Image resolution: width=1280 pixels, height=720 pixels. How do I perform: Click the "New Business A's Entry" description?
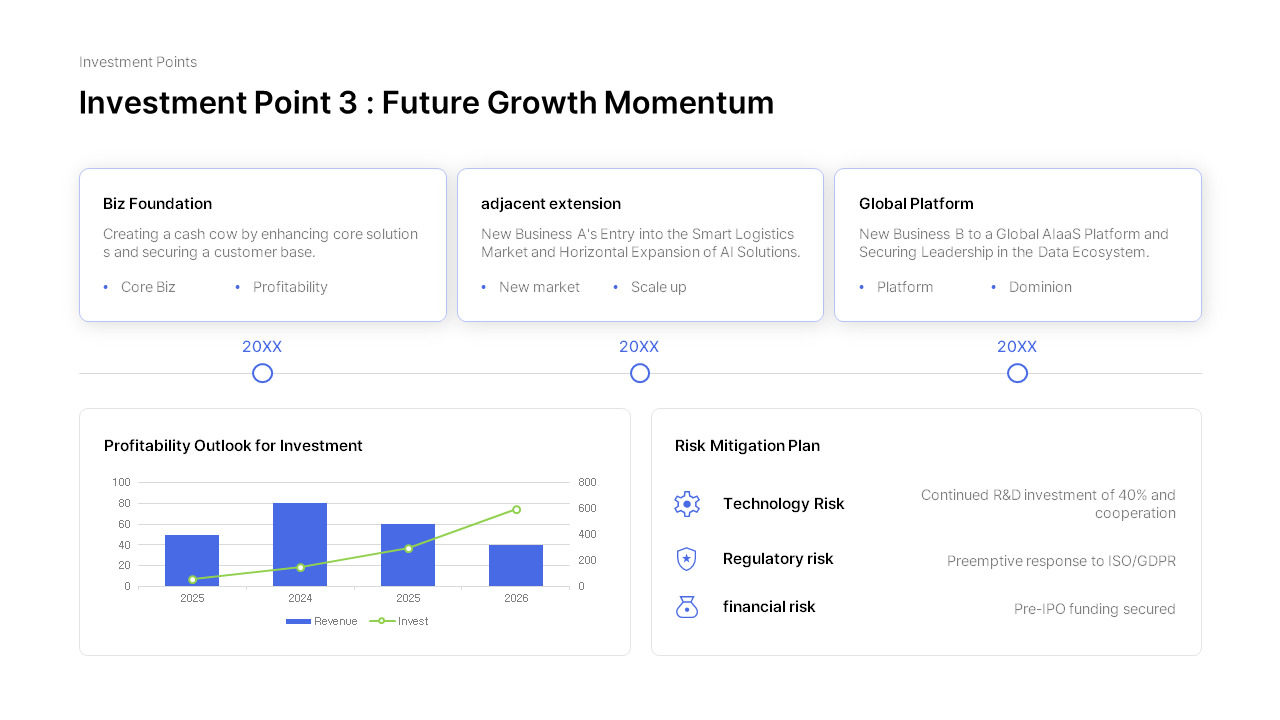tap(641, 243)
